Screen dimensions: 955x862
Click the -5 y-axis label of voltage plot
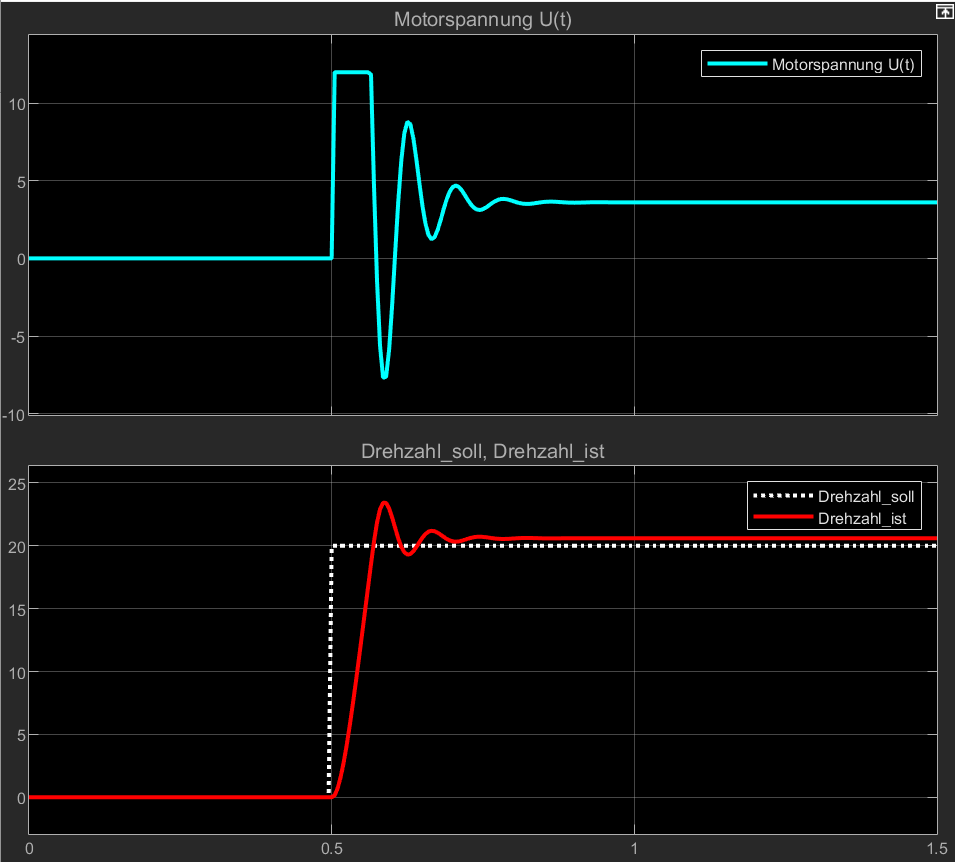(x=14, y=336)
